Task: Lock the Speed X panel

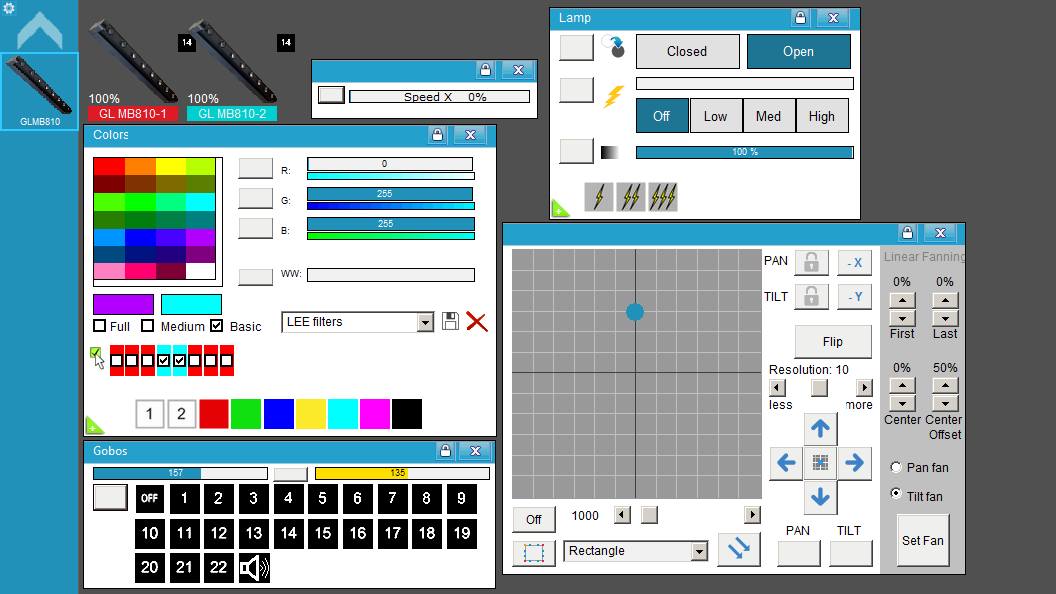Action: click(x=486, y=70)
